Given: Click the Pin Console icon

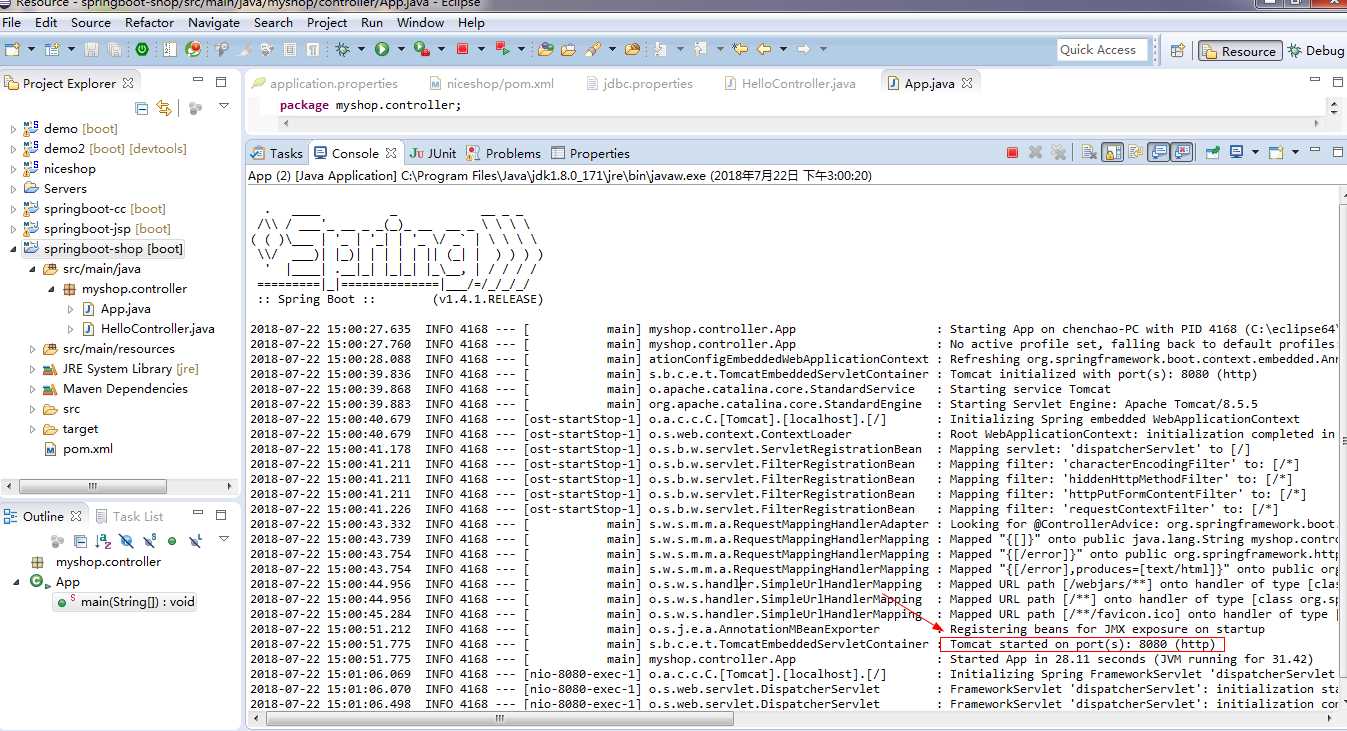Looking at the screenshot, I should click(x=1212, y=152).
